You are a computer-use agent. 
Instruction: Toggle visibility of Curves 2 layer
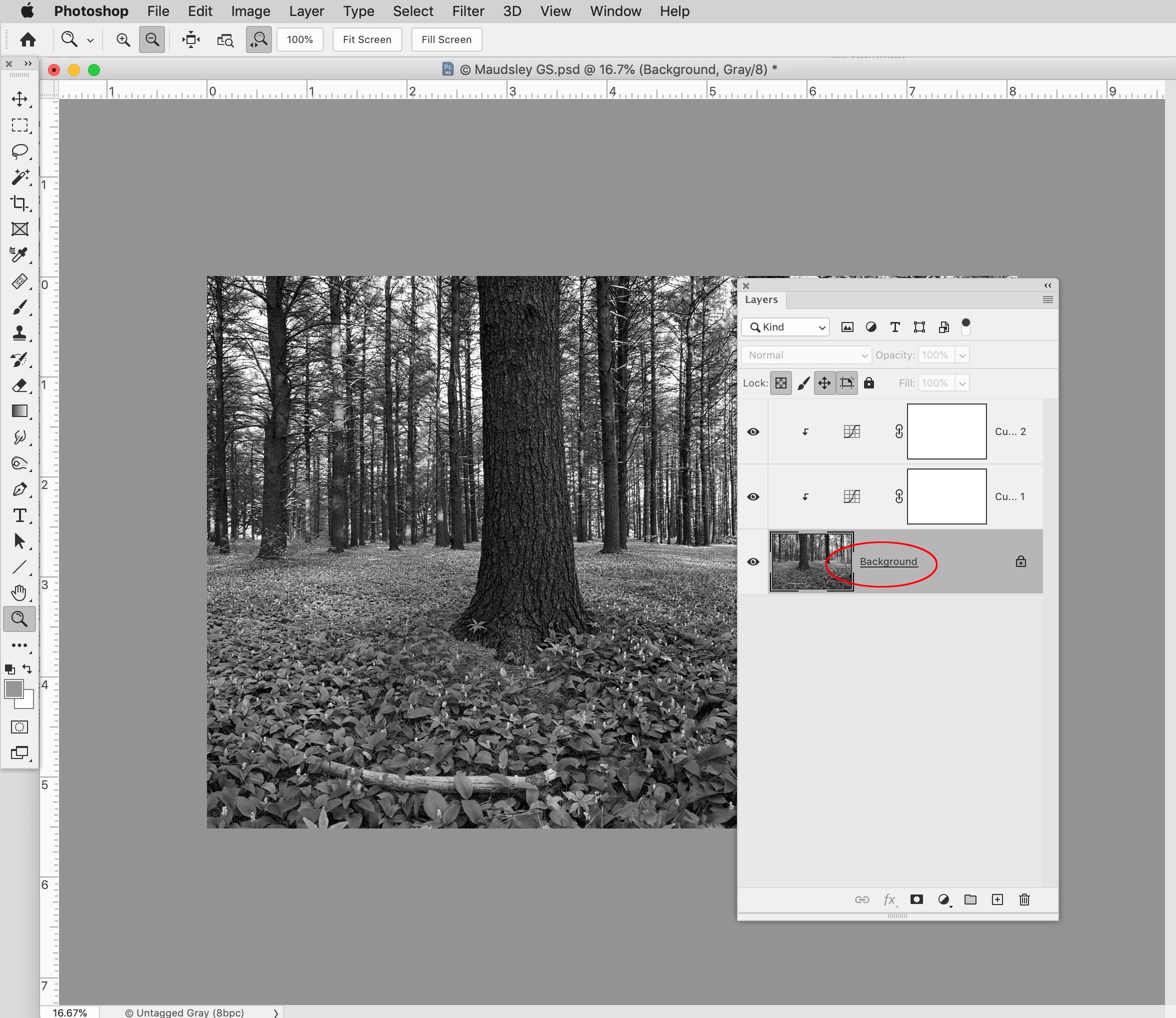(753, 431)
